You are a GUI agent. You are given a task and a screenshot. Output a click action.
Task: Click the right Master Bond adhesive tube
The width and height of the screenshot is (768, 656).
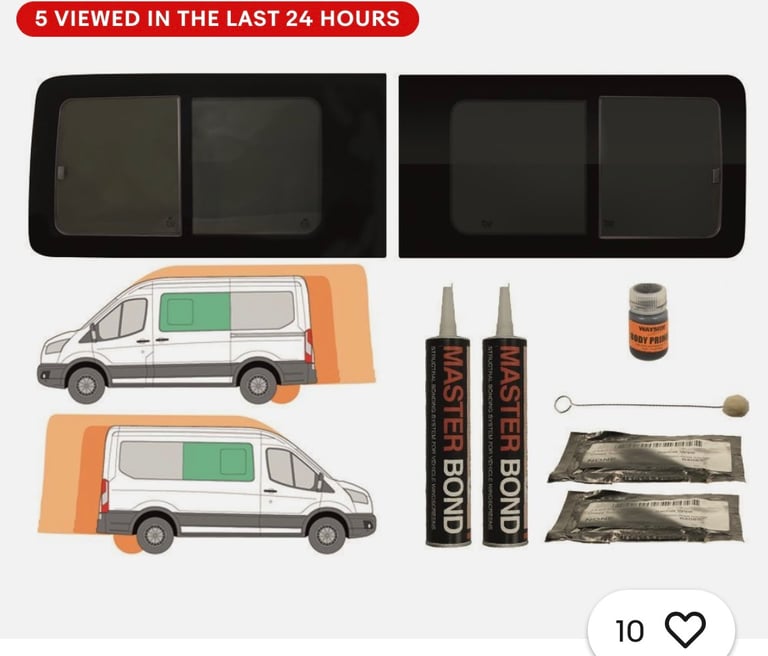[504, 416]
